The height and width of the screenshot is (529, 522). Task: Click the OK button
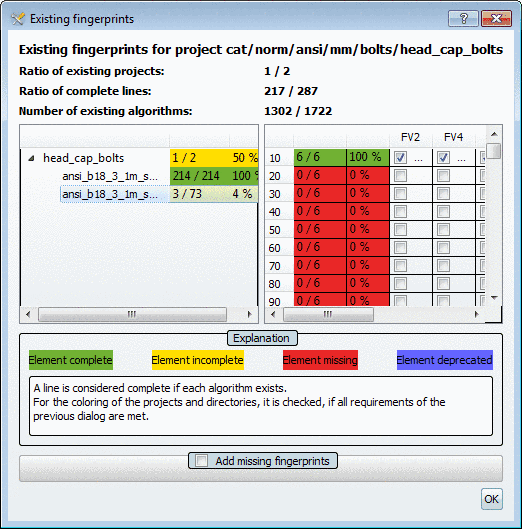pyautogui.click(x=492, y=499)
